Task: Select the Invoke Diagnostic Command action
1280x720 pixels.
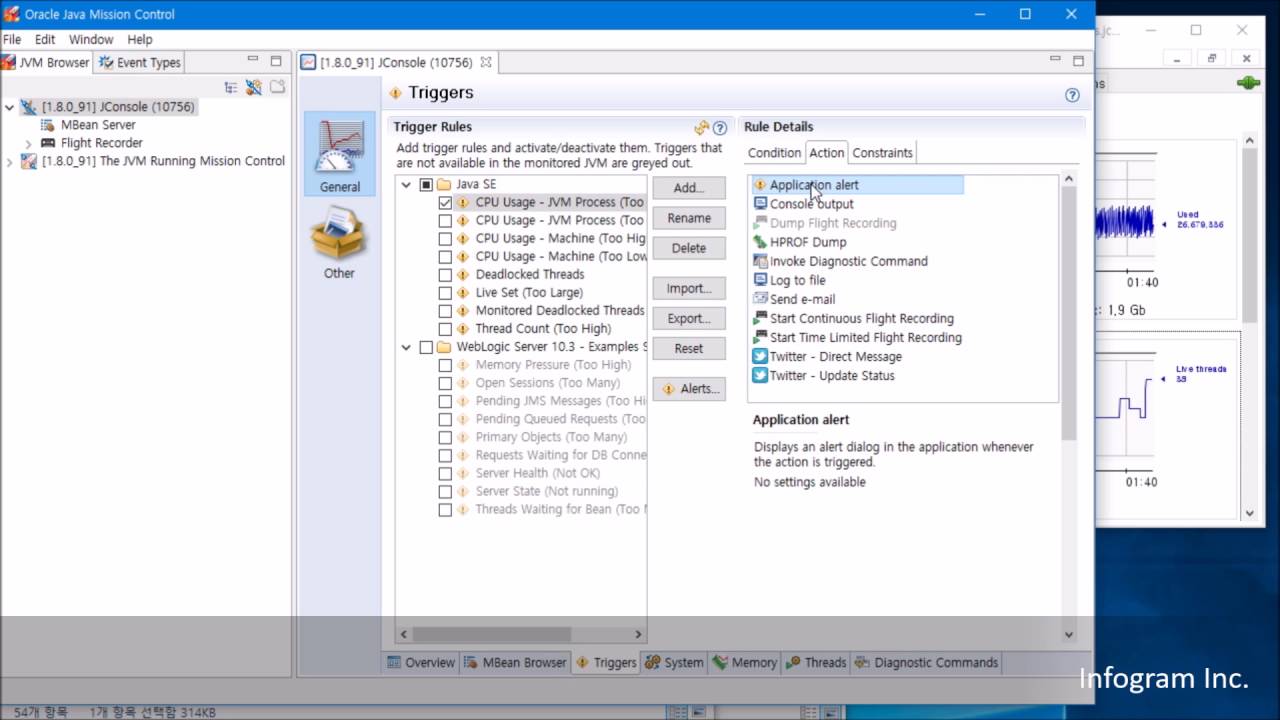Action: click(x=840, y=261)
